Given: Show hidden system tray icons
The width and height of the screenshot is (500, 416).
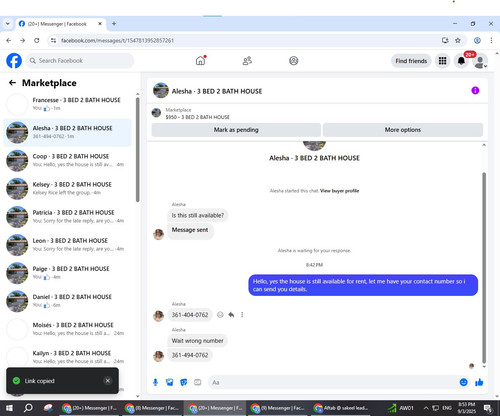Looking at the screenshot, I should point(426,408).
